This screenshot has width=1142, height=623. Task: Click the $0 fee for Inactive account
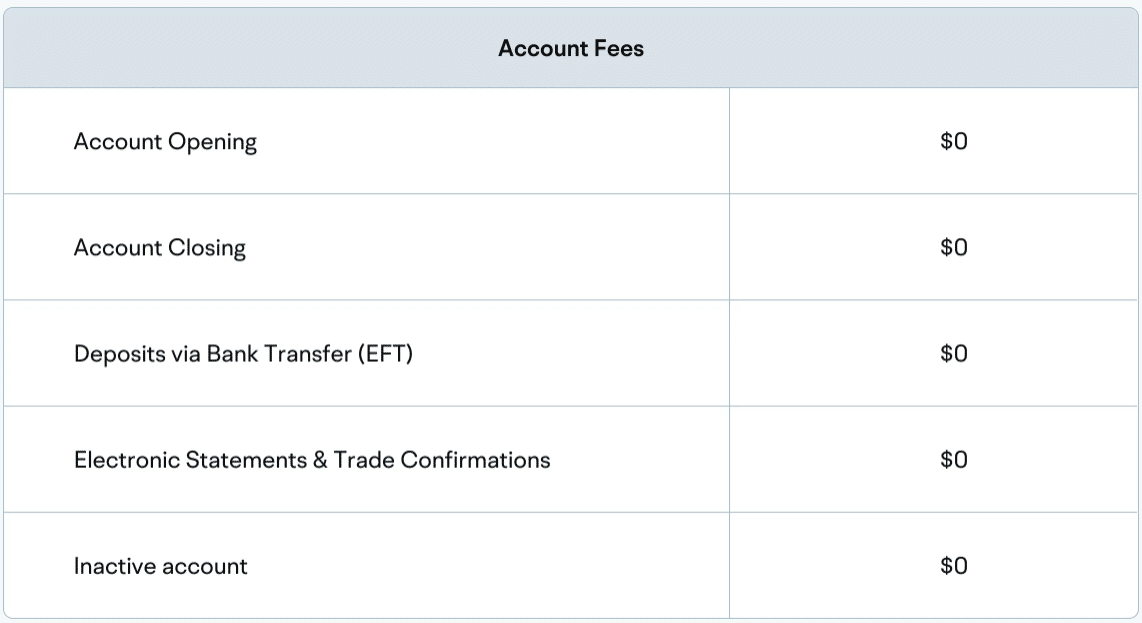[x=954, y=565]
